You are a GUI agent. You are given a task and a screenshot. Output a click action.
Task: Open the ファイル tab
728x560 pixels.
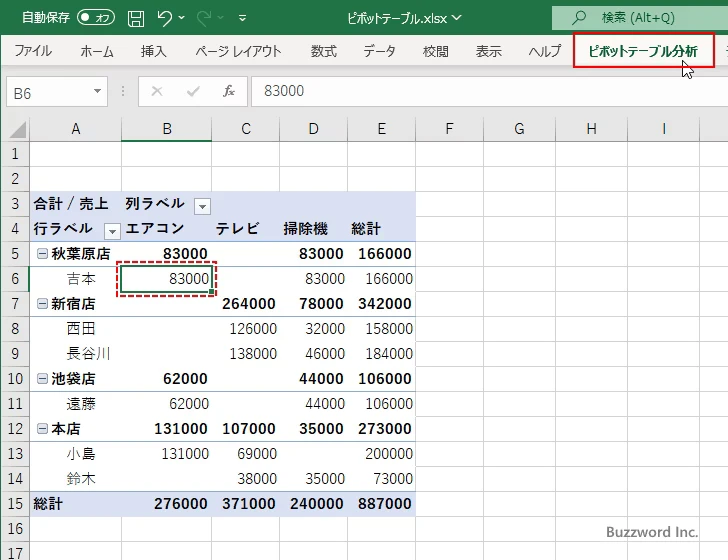[33, 51]
